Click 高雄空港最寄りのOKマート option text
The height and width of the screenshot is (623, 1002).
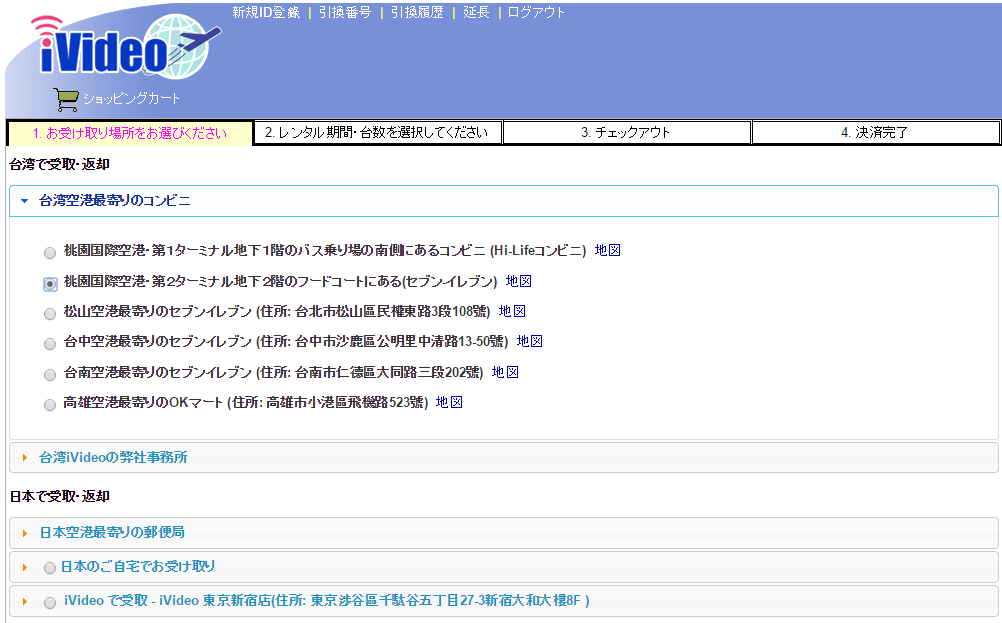pos(245,402)
